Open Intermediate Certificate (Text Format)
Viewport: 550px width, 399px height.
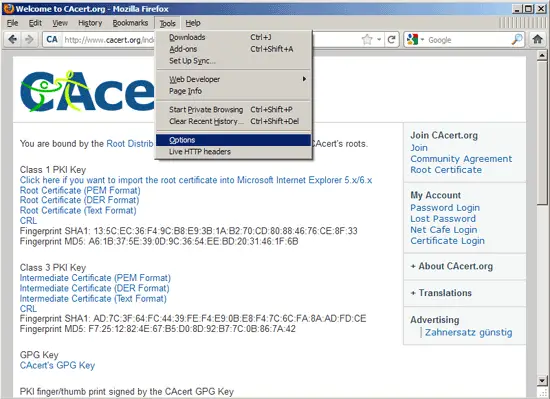click(93, 299)
